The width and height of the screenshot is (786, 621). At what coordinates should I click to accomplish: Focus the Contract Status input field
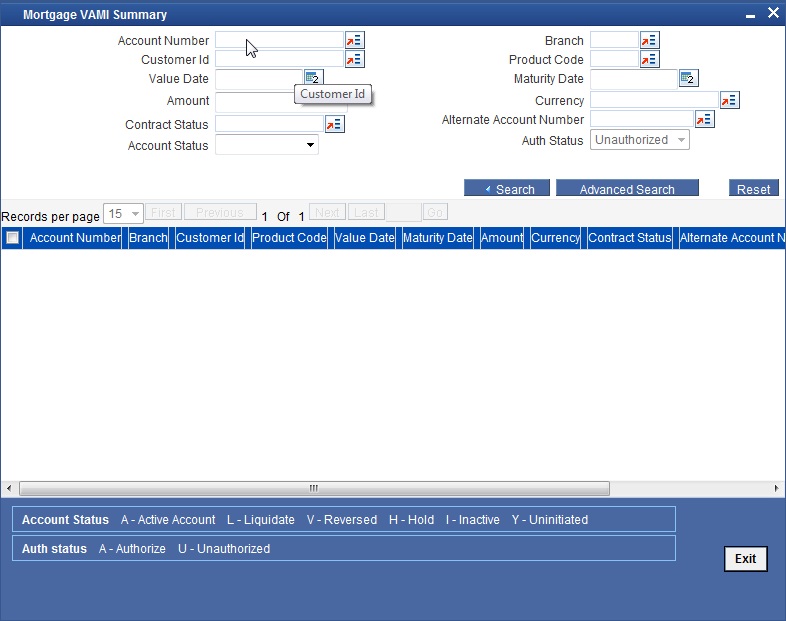269,124
